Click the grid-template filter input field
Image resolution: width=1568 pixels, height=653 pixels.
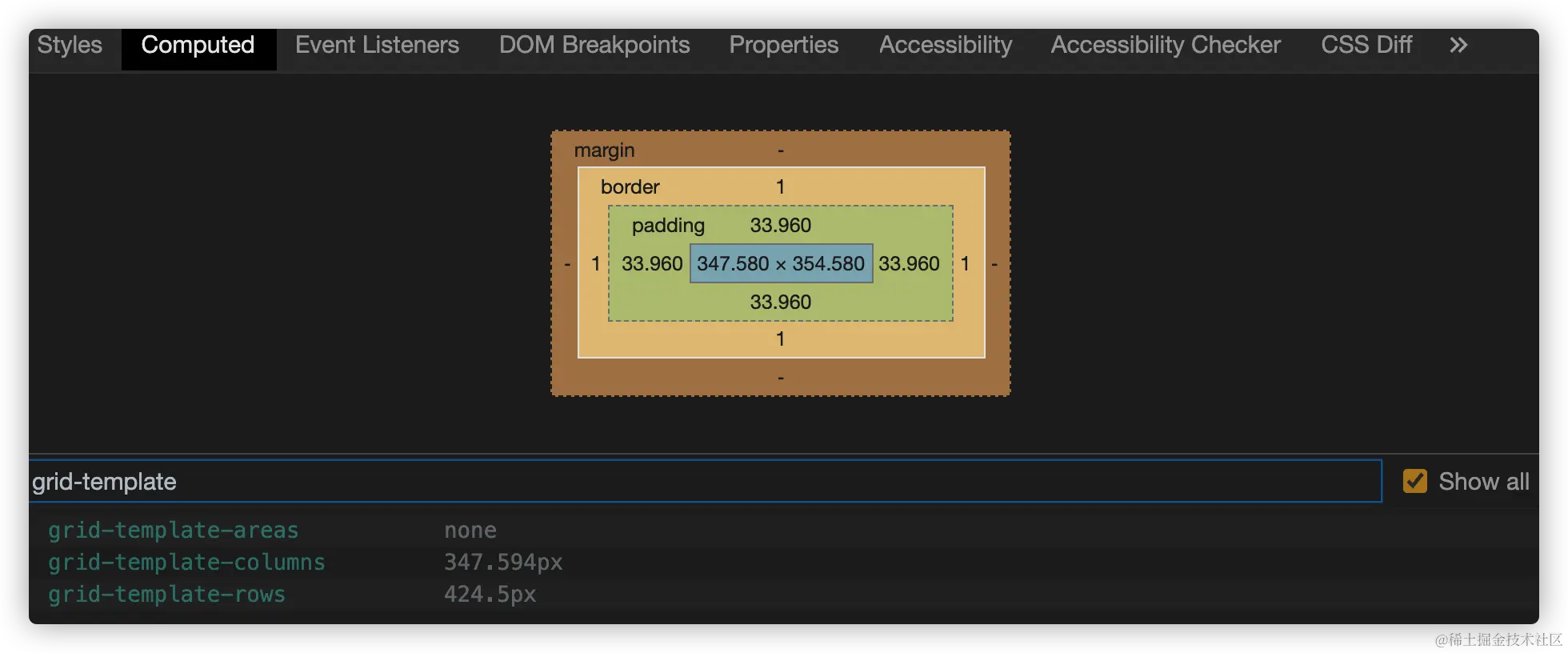tap(705, 481)
